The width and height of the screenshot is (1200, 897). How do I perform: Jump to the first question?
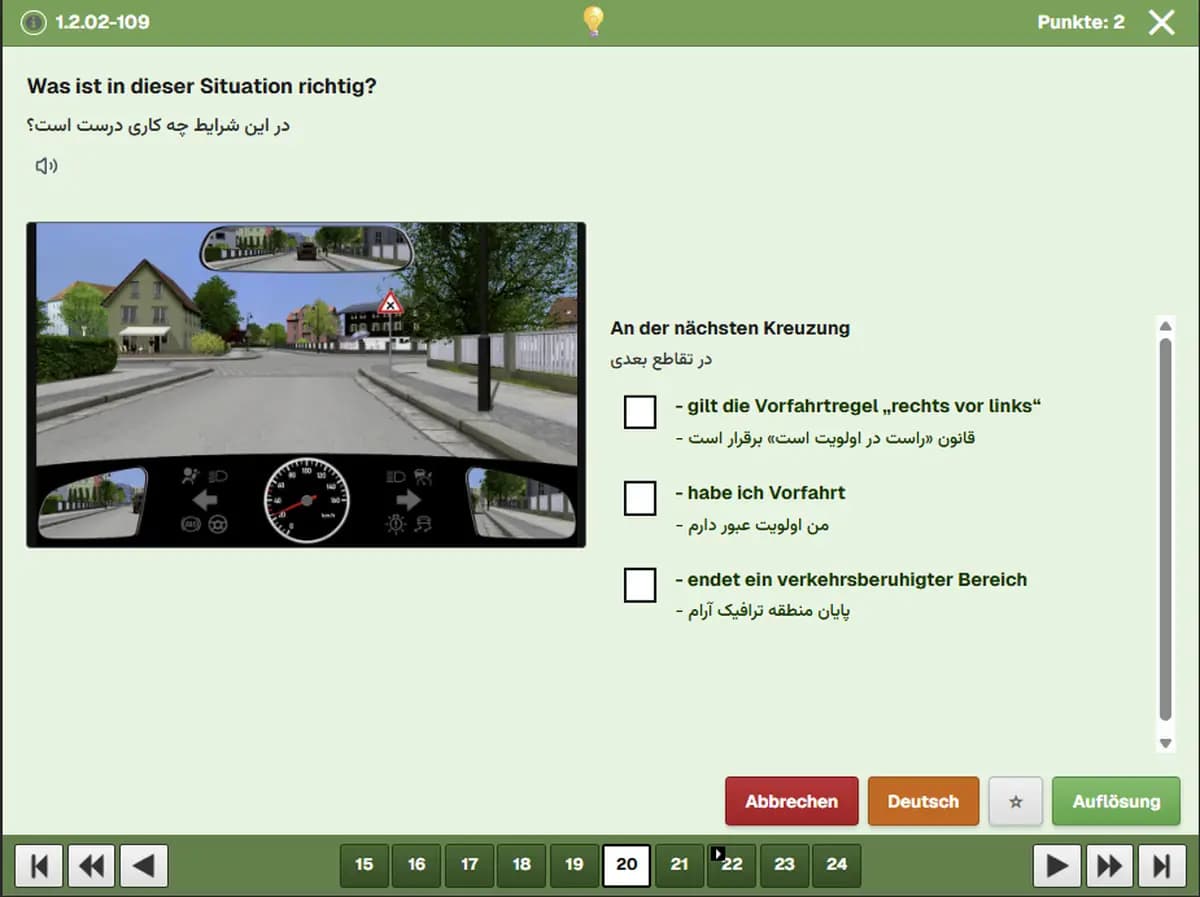pos(39,865)
